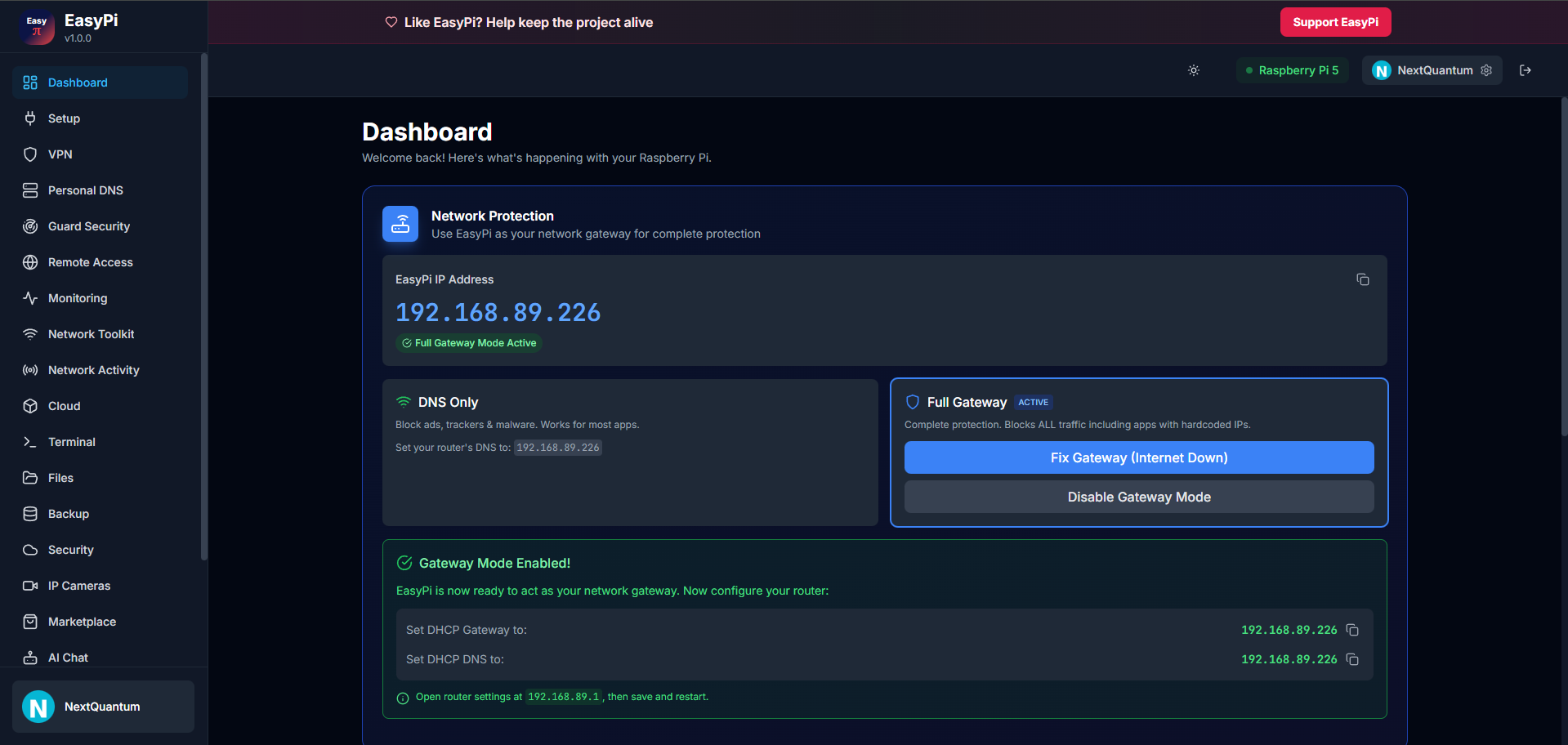Click the Gateway Mode Enabled! heading
The width and height of the screenshot is (1568, 745).
point(494,563)
